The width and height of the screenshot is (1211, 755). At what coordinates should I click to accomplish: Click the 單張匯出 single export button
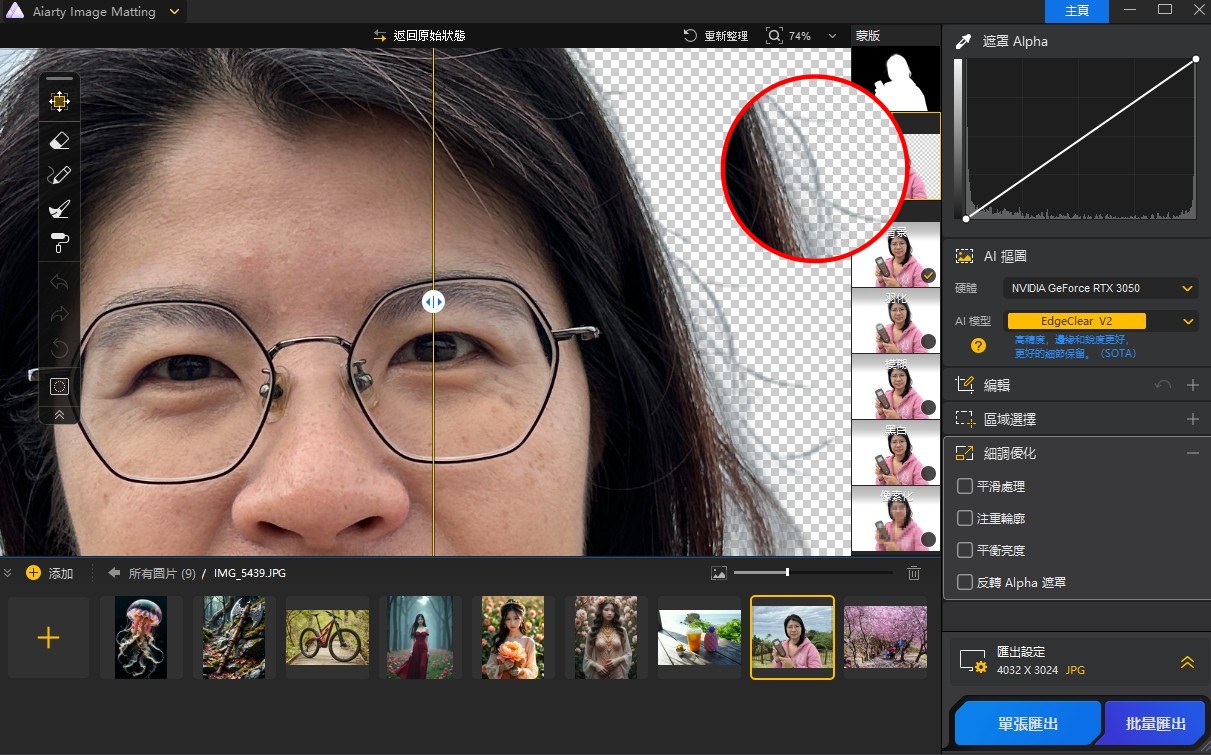[1028, 724]
